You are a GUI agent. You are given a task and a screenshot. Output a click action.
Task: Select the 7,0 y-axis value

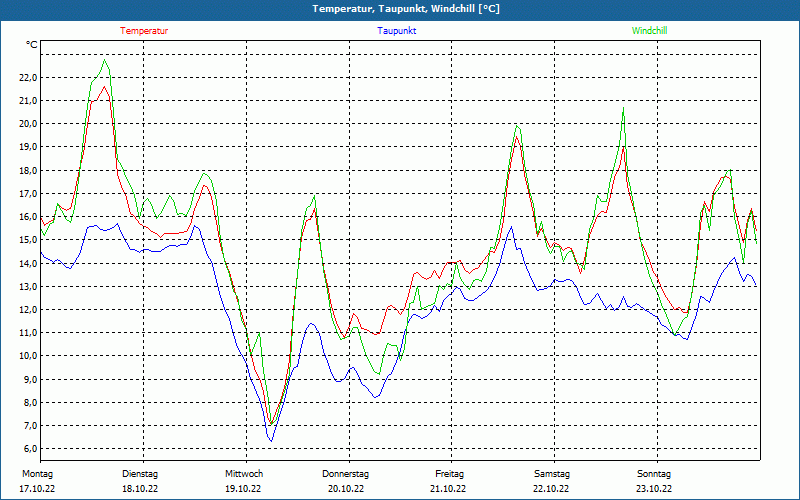(31, 426)
